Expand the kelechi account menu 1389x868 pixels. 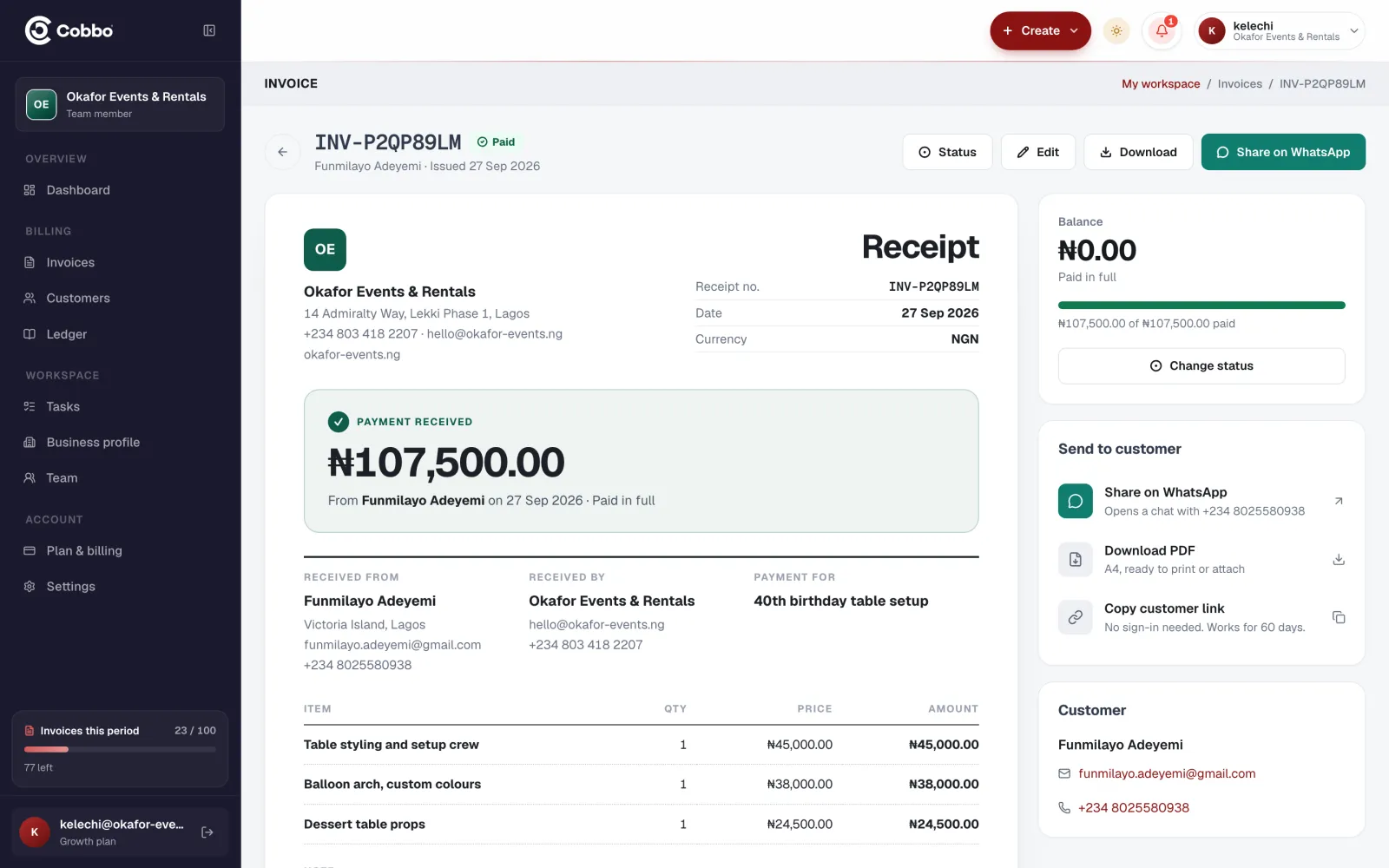[x=1279, y=31]
